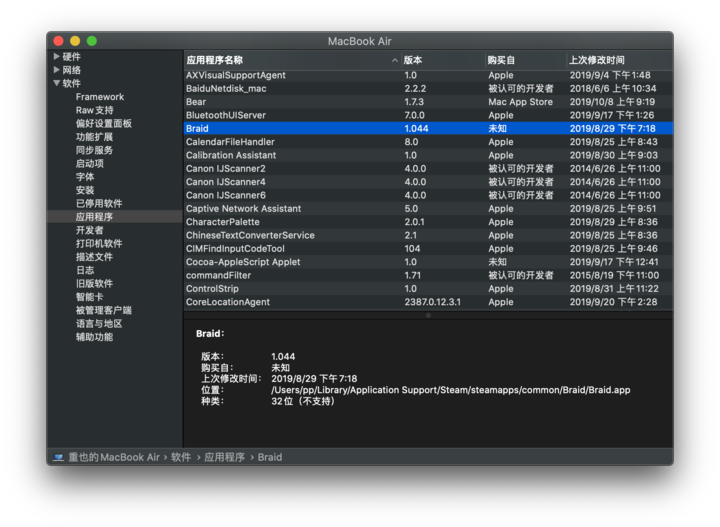
Task: Select the ChineseTextConverterService row
Action: point(428,235)
